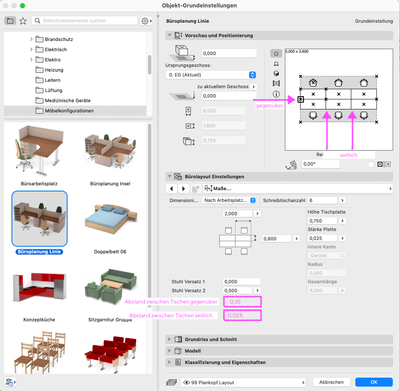Click the rotation angle field 0,00°
This screenshot has width=400, height=391.
click(x=321, y=164)
